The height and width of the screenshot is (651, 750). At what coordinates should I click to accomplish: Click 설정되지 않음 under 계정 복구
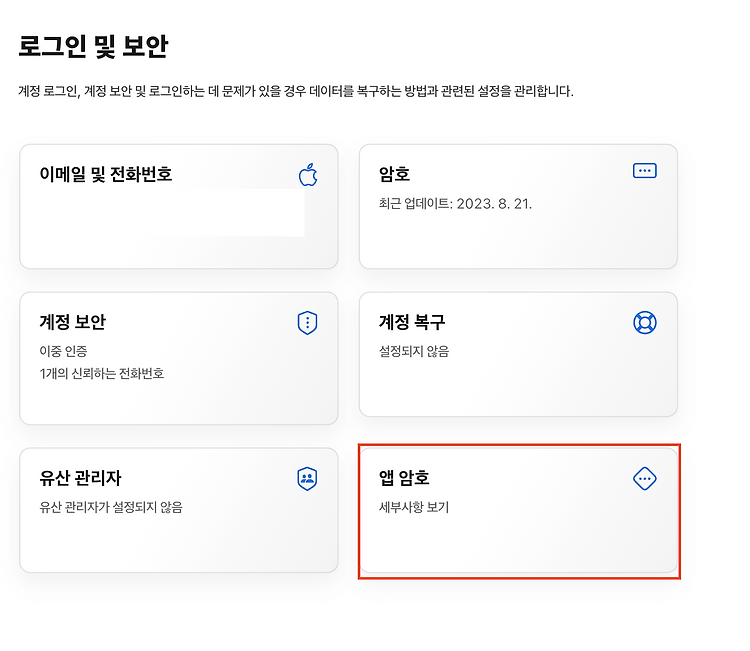[414, 352]
